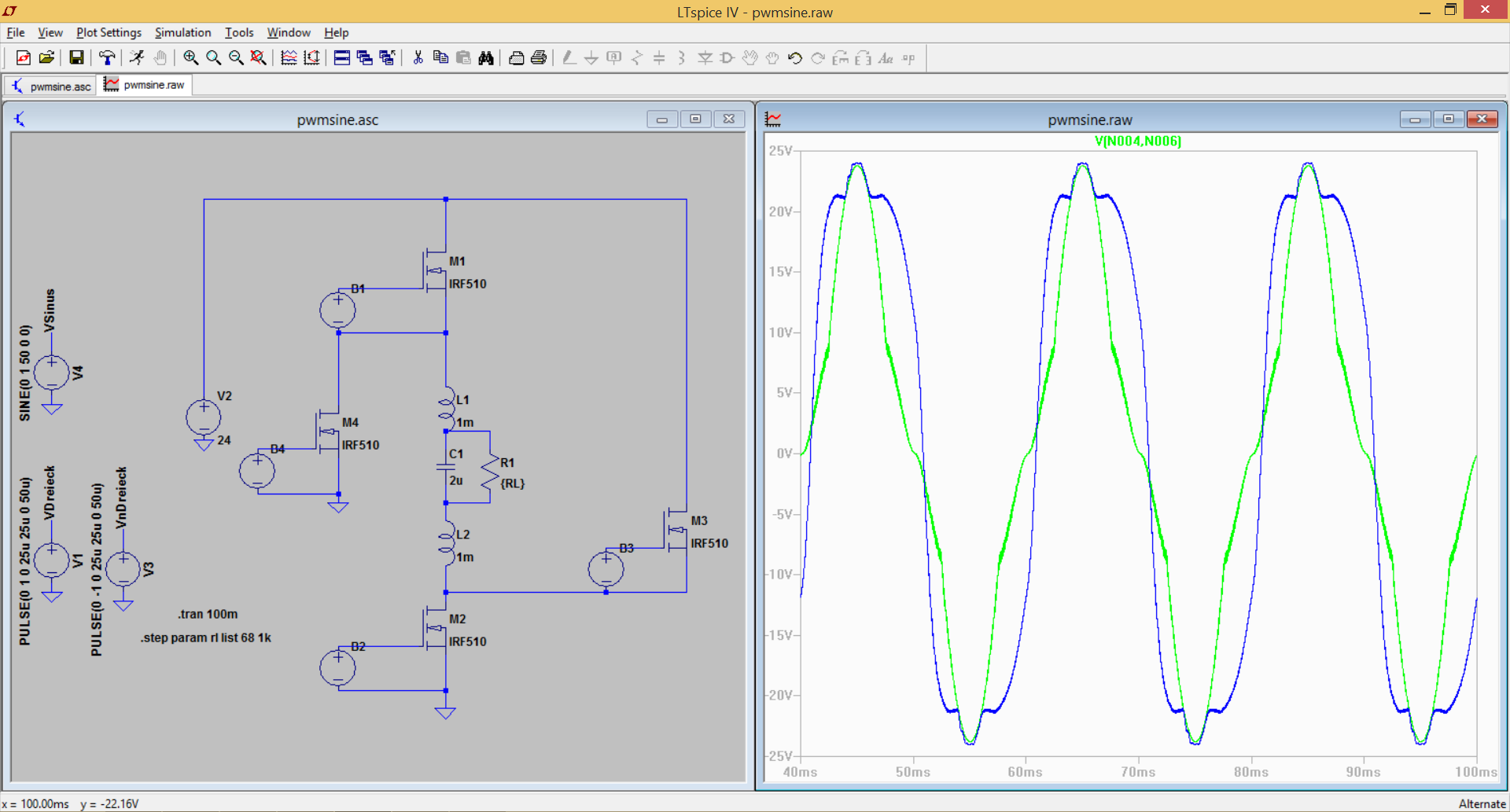Select the Label Net tool

pyautogui.click(x=614, y=57)
